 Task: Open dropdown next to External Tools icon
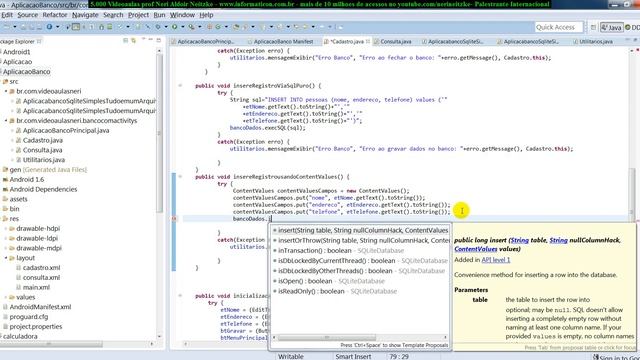pos(199,27)
